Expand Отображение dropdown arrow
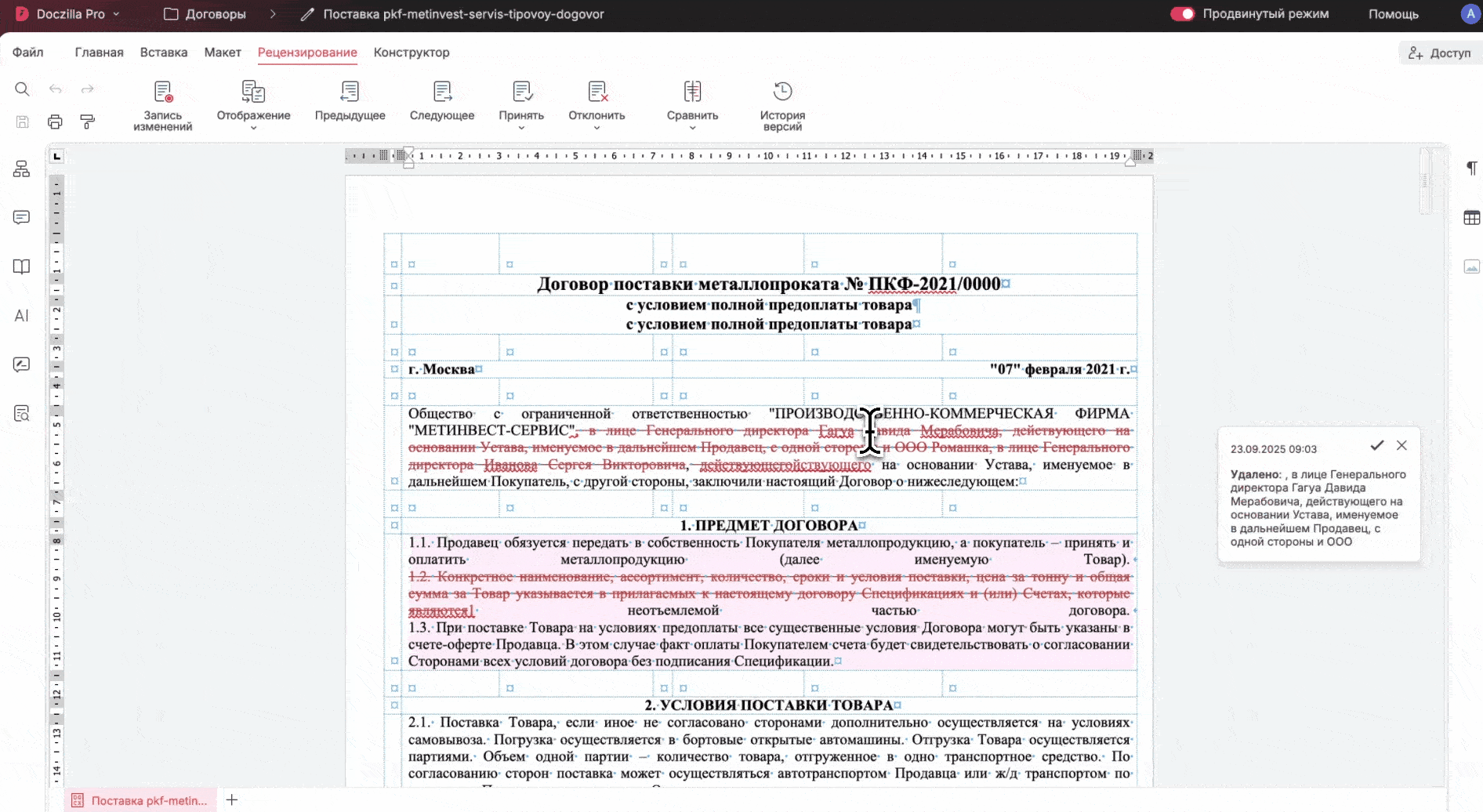 pyautogui.click(x=253, y=128)
